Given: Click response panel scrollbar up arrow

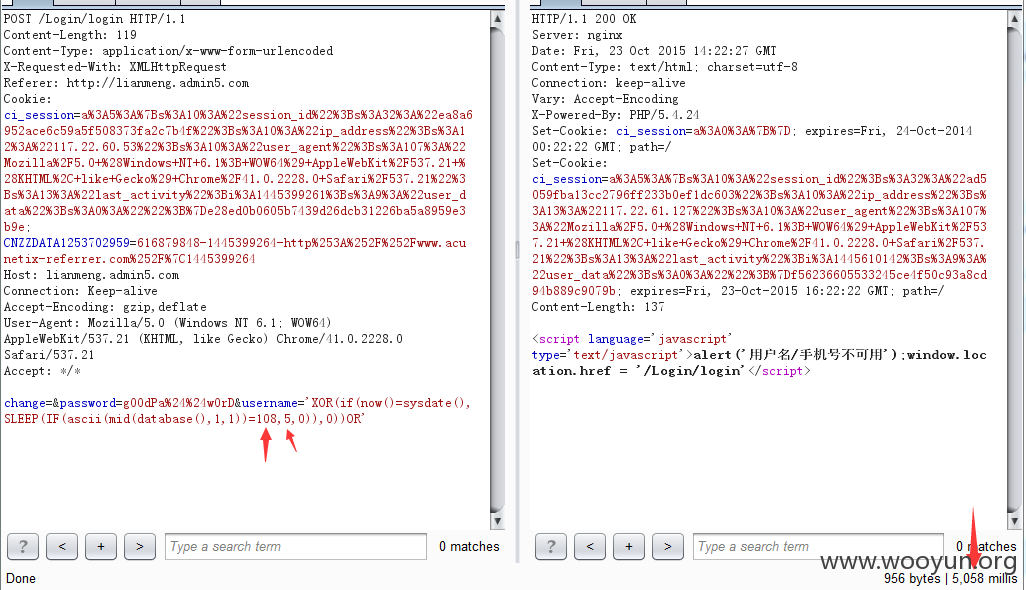Looking at the screenshot, I should pos(1015,18).
